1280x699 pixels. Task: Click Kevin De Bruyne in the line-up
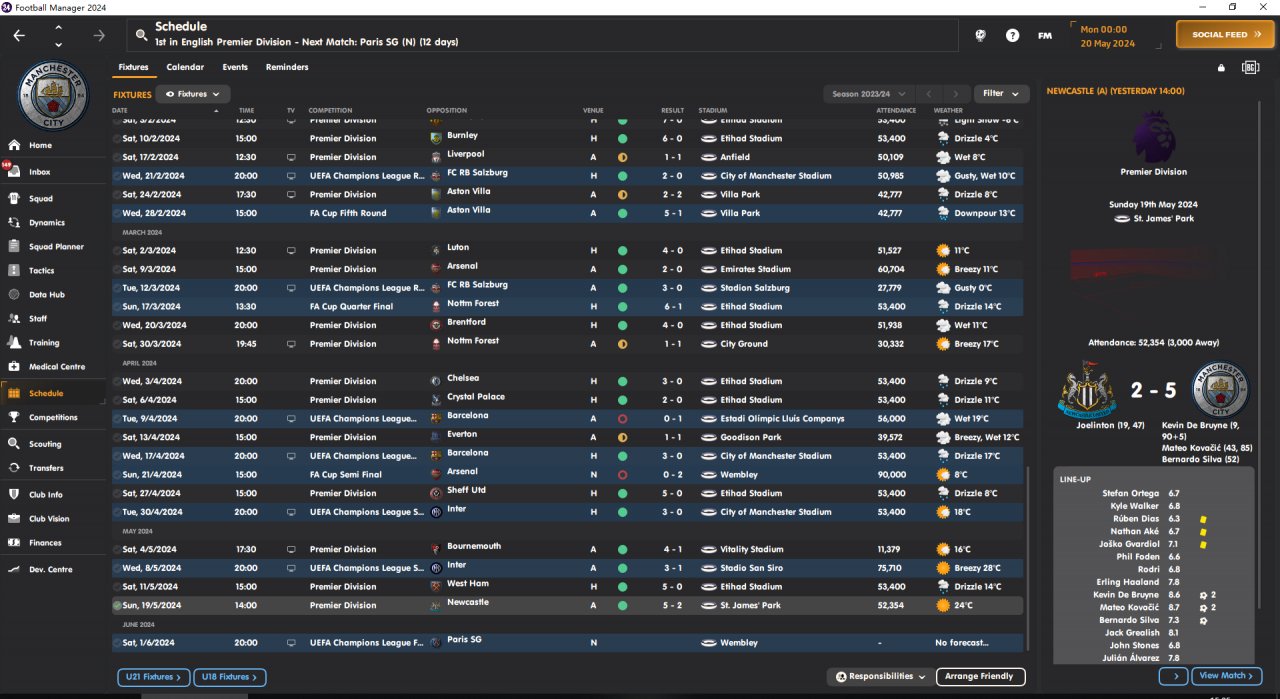coord(1127,594)
